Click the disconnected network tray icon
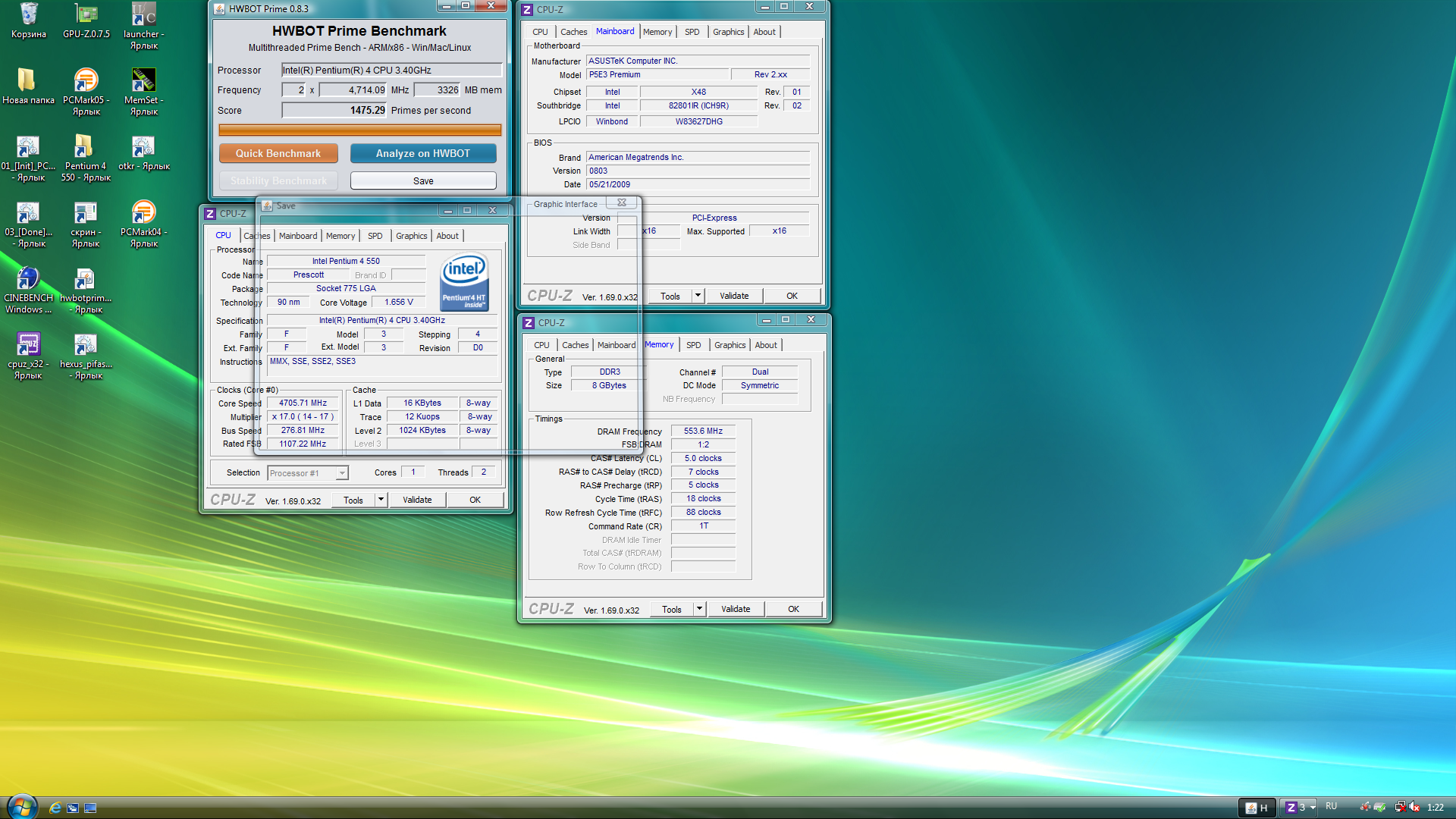 point(1400,807)
